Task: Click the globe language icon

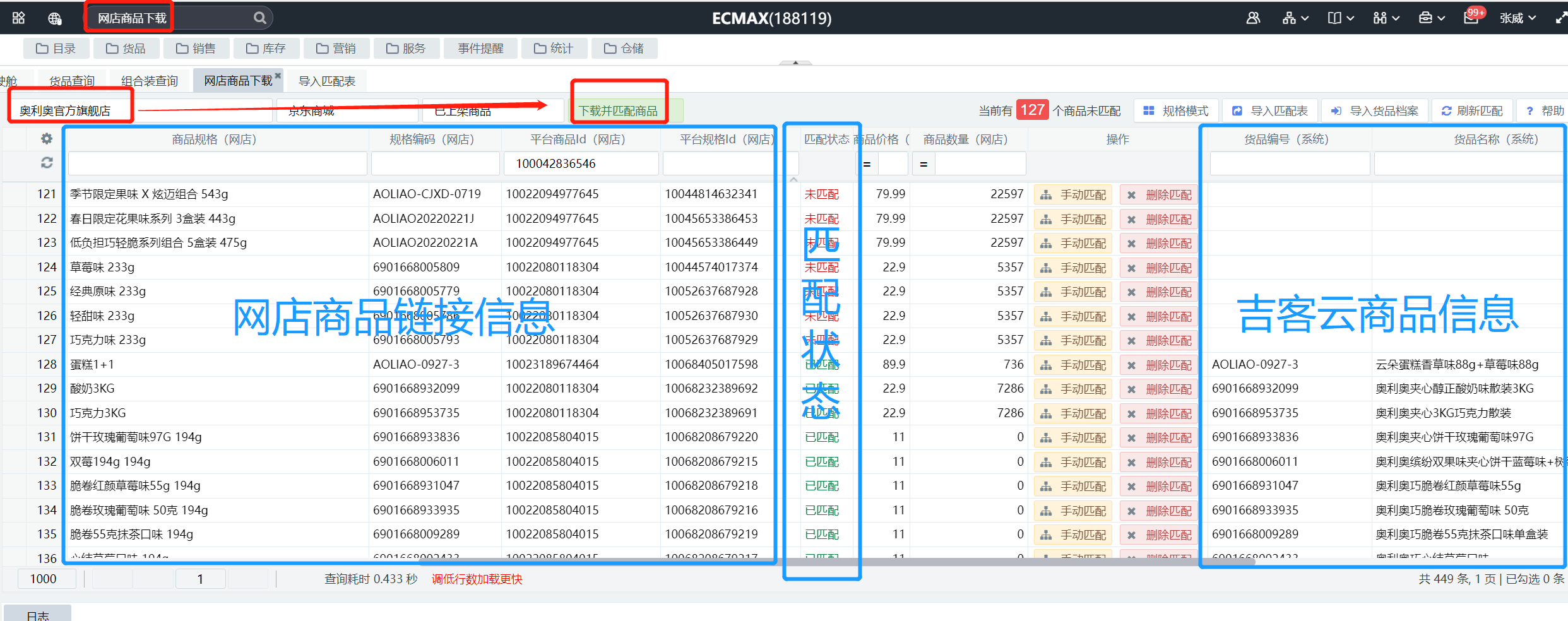Action: click(55, 18)
